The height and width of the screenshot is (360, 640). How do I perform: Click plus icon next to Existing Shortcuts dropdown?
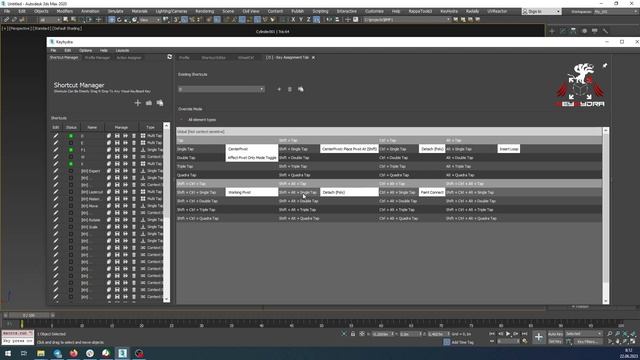click(279, 89)
